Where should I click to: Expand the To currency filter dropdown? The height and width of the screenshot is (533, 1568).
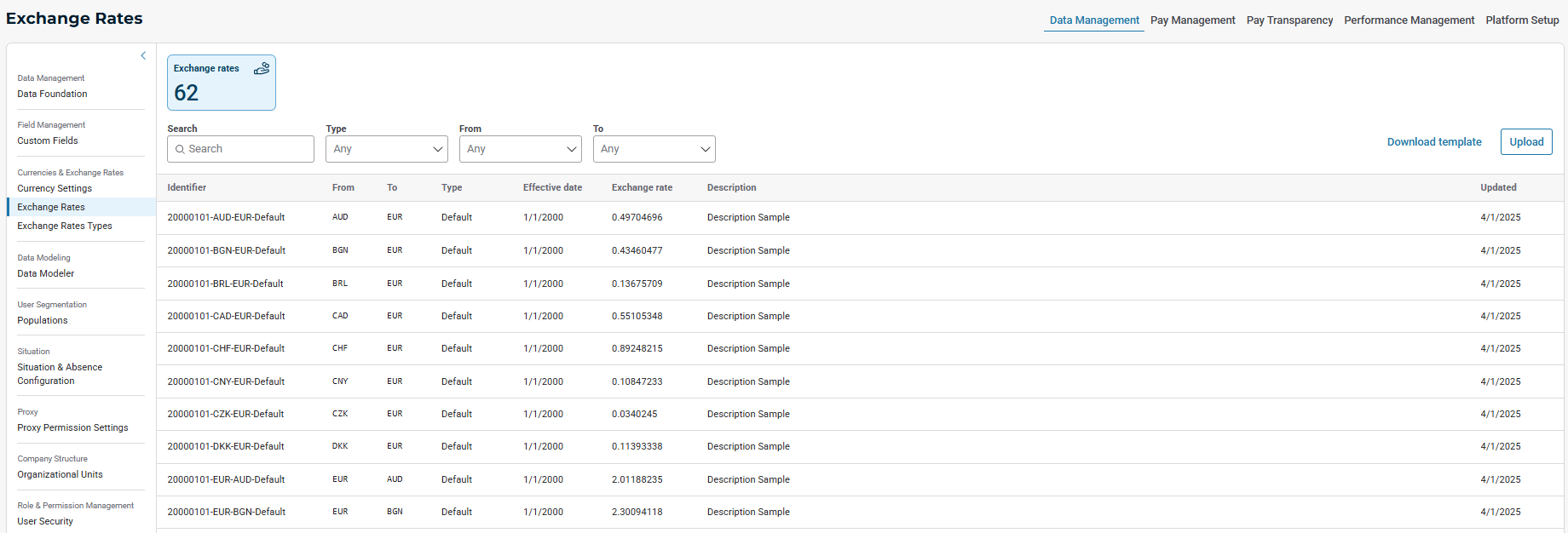[x=654, y=149]
